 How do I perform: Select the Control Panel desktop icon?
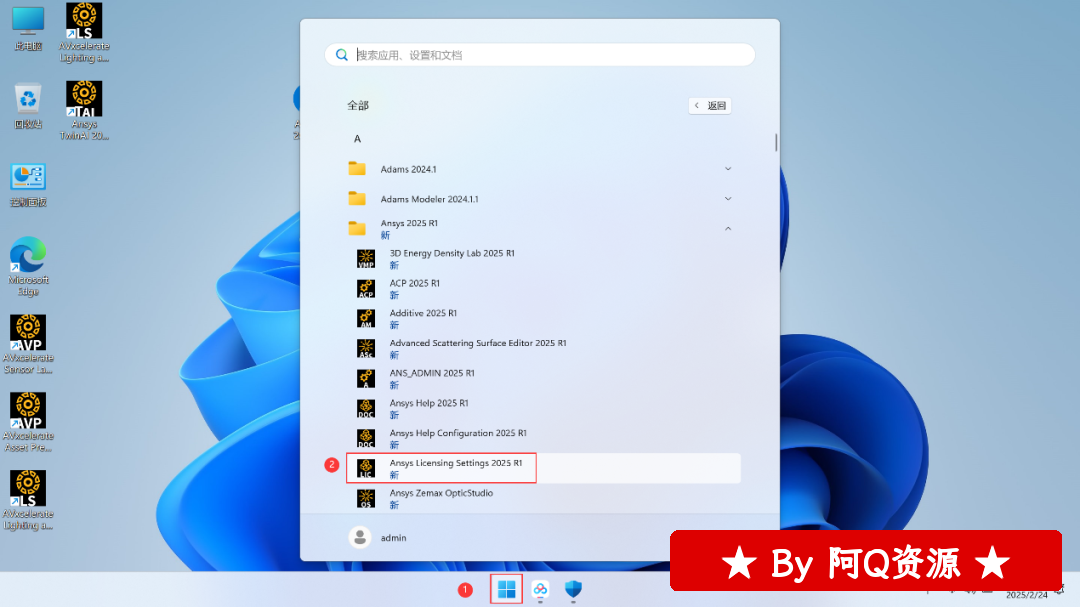point(28,185)
